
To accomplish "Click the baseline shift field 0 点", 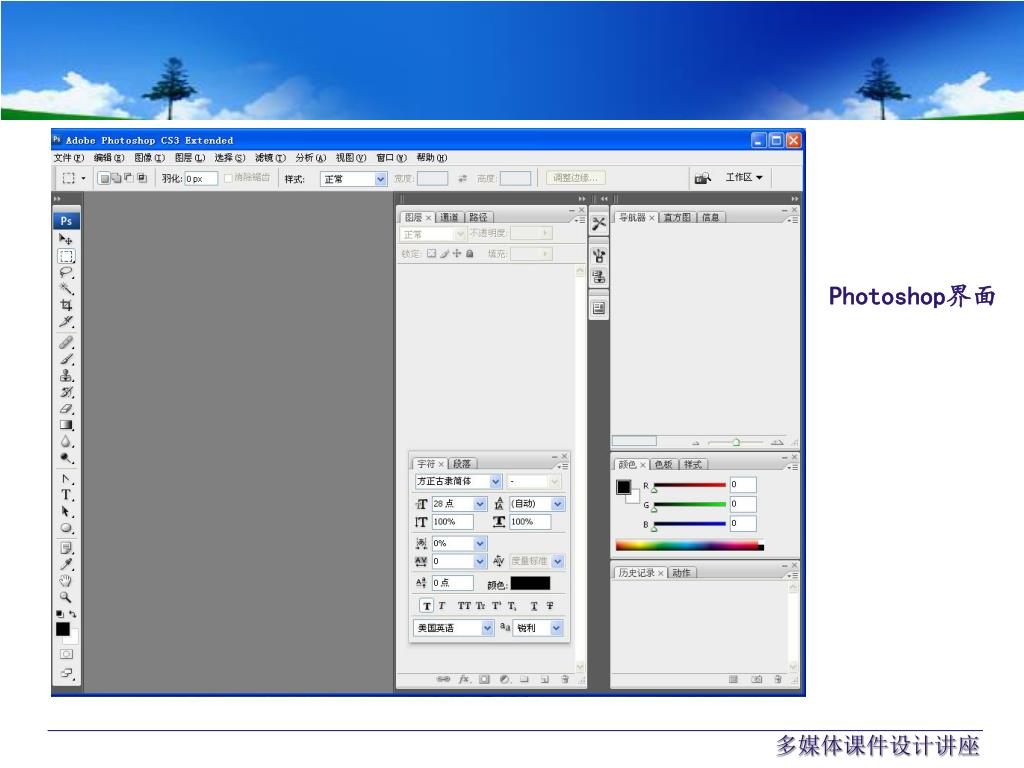I will 453,583.
